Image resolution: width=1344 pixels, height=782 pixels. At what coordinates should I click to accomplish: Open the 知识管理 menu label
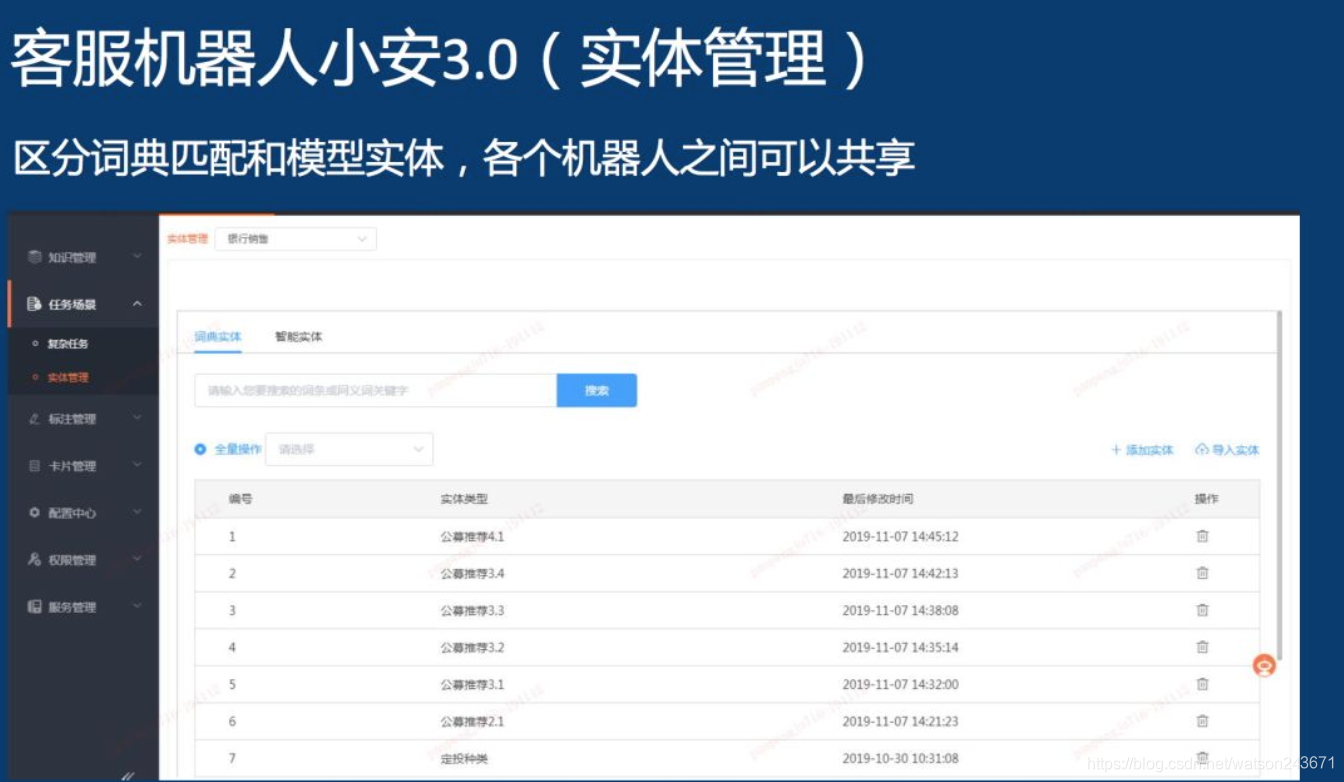pyautogui.click(x=72, y=258)
